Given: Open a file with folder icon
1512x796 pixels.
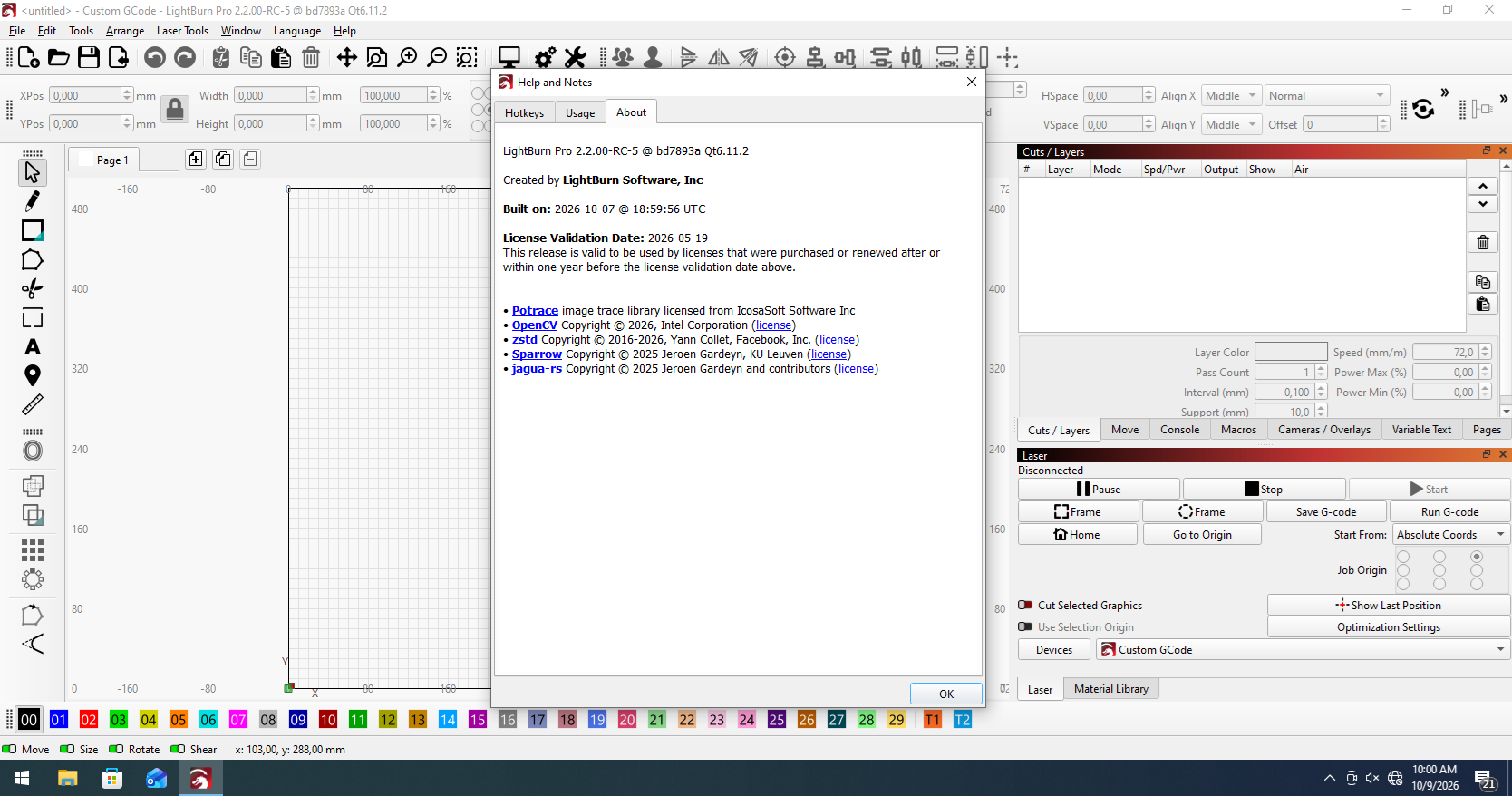Looking at the screenshot, I should pos(59,58).
